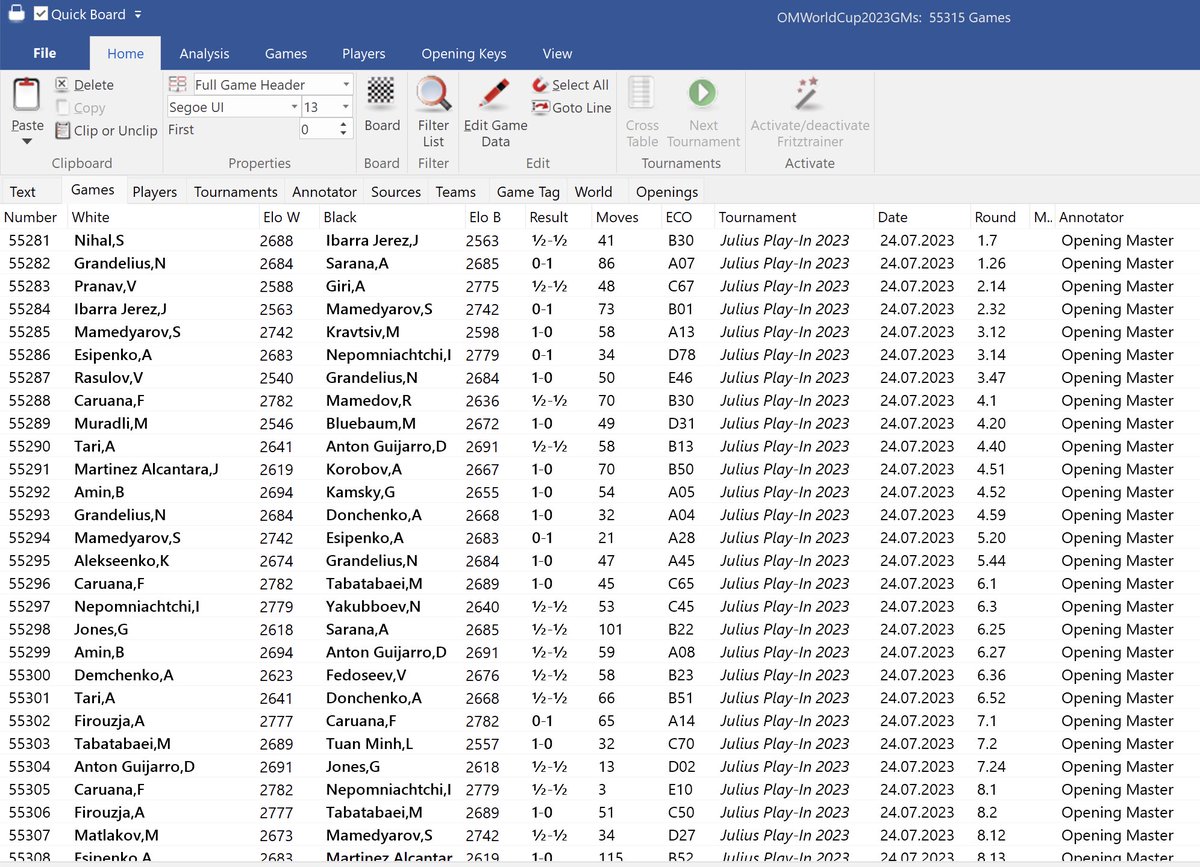Click Black player Giri,A
This screenshot has width=1200, height=867.
[x=345, y=286]
